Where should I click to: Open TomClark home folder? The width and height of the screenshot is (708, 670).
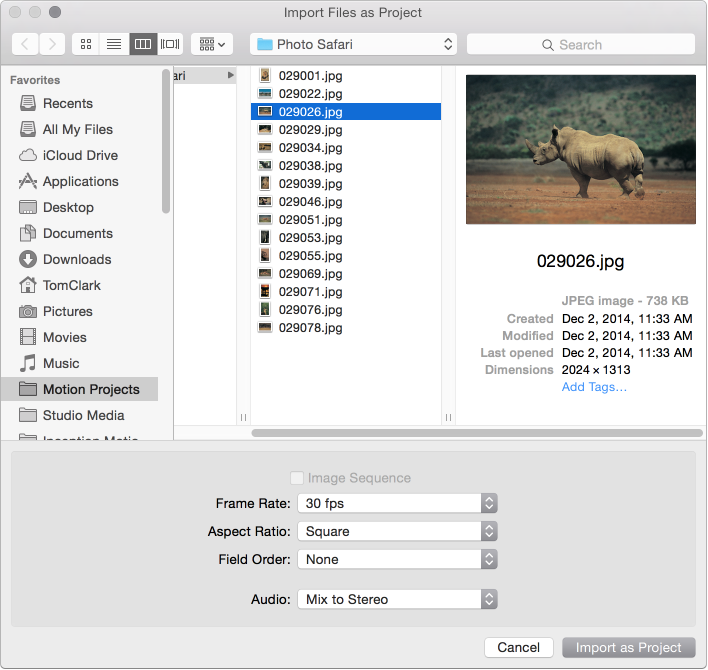coord(79,285)
